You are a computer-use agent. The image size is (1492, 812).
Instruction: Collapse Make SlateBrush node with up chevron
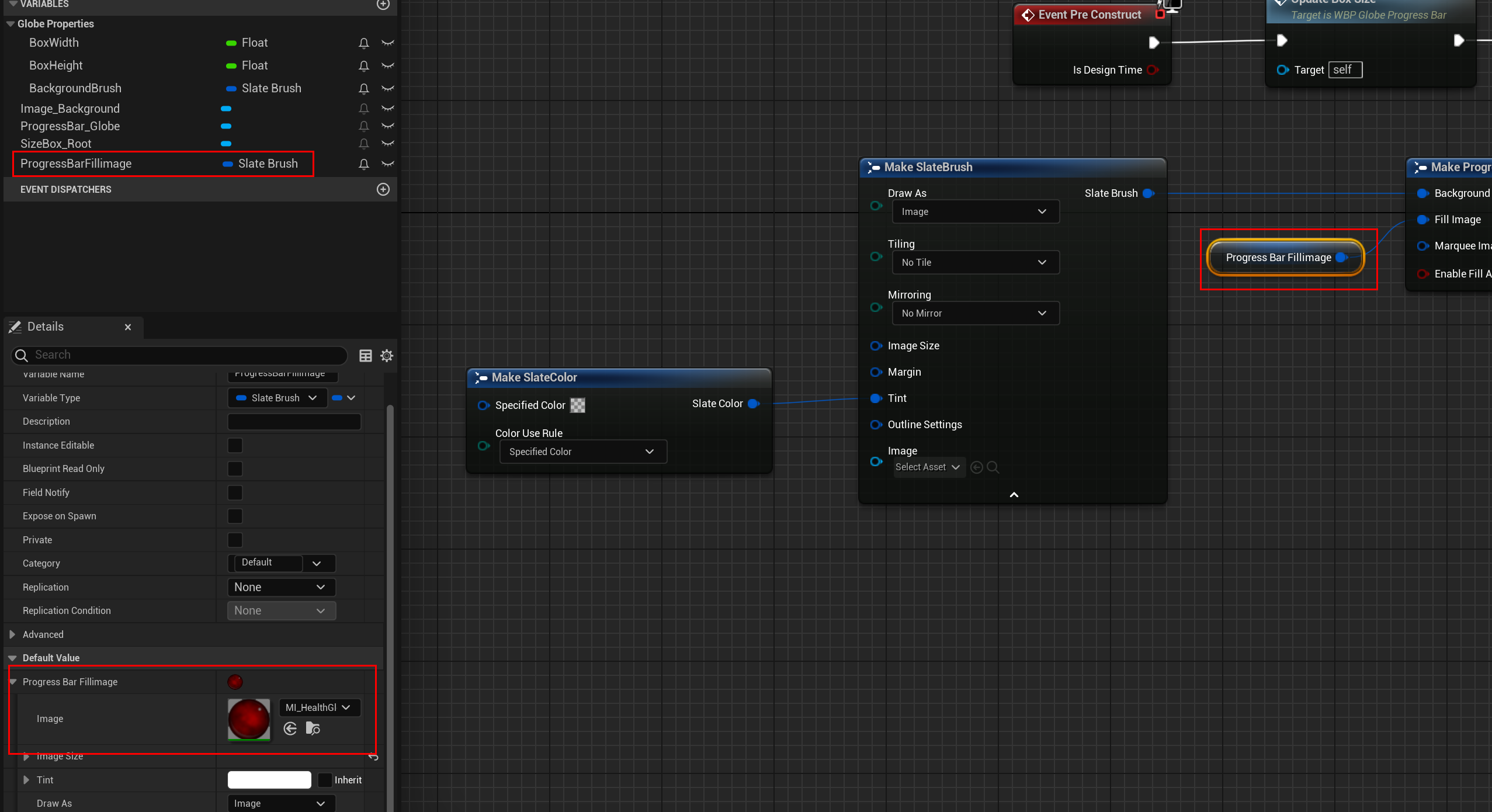tap(1014, 495)
